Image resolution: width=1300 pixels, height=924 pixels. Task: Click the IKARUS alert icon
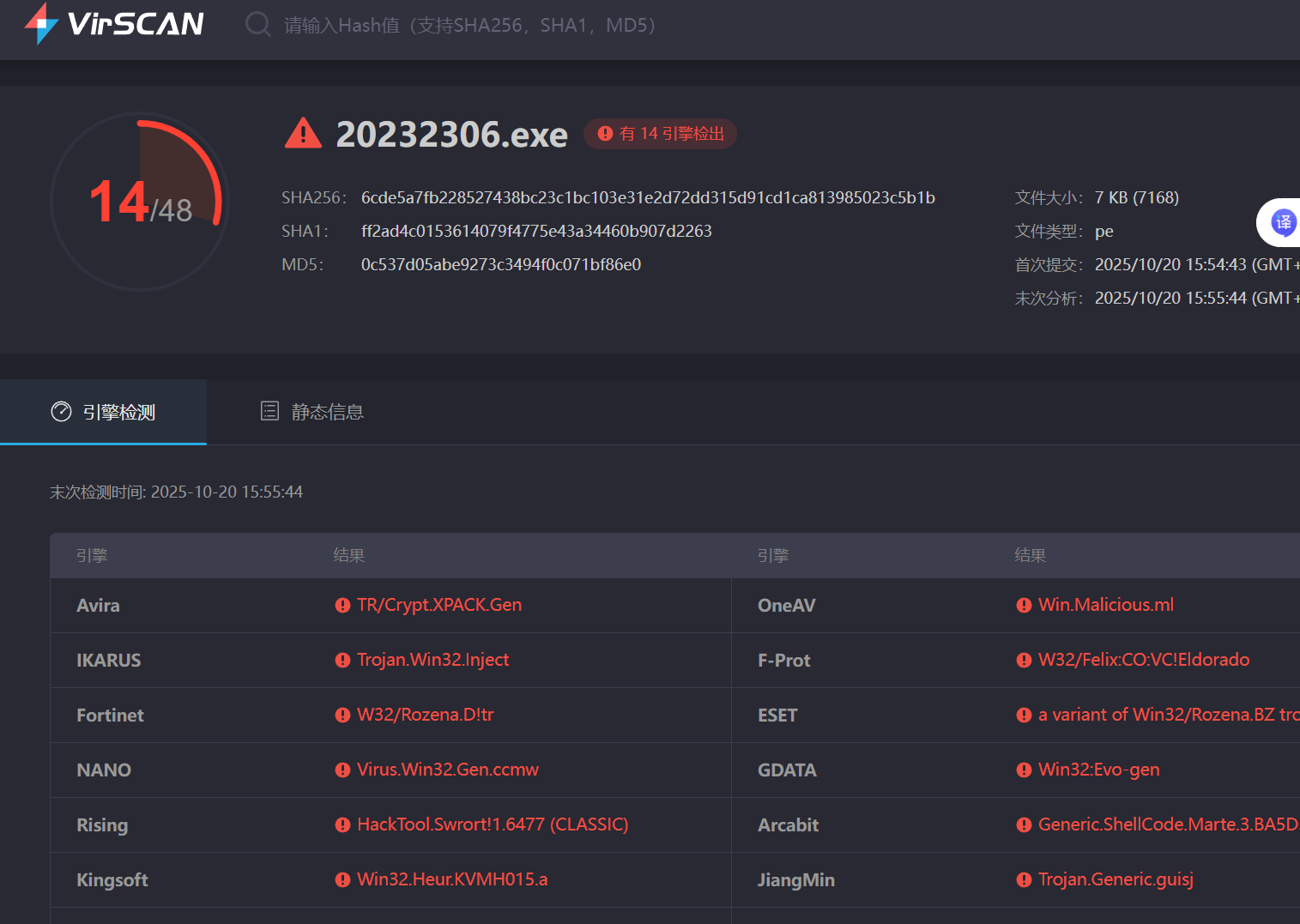click(342, 661)
